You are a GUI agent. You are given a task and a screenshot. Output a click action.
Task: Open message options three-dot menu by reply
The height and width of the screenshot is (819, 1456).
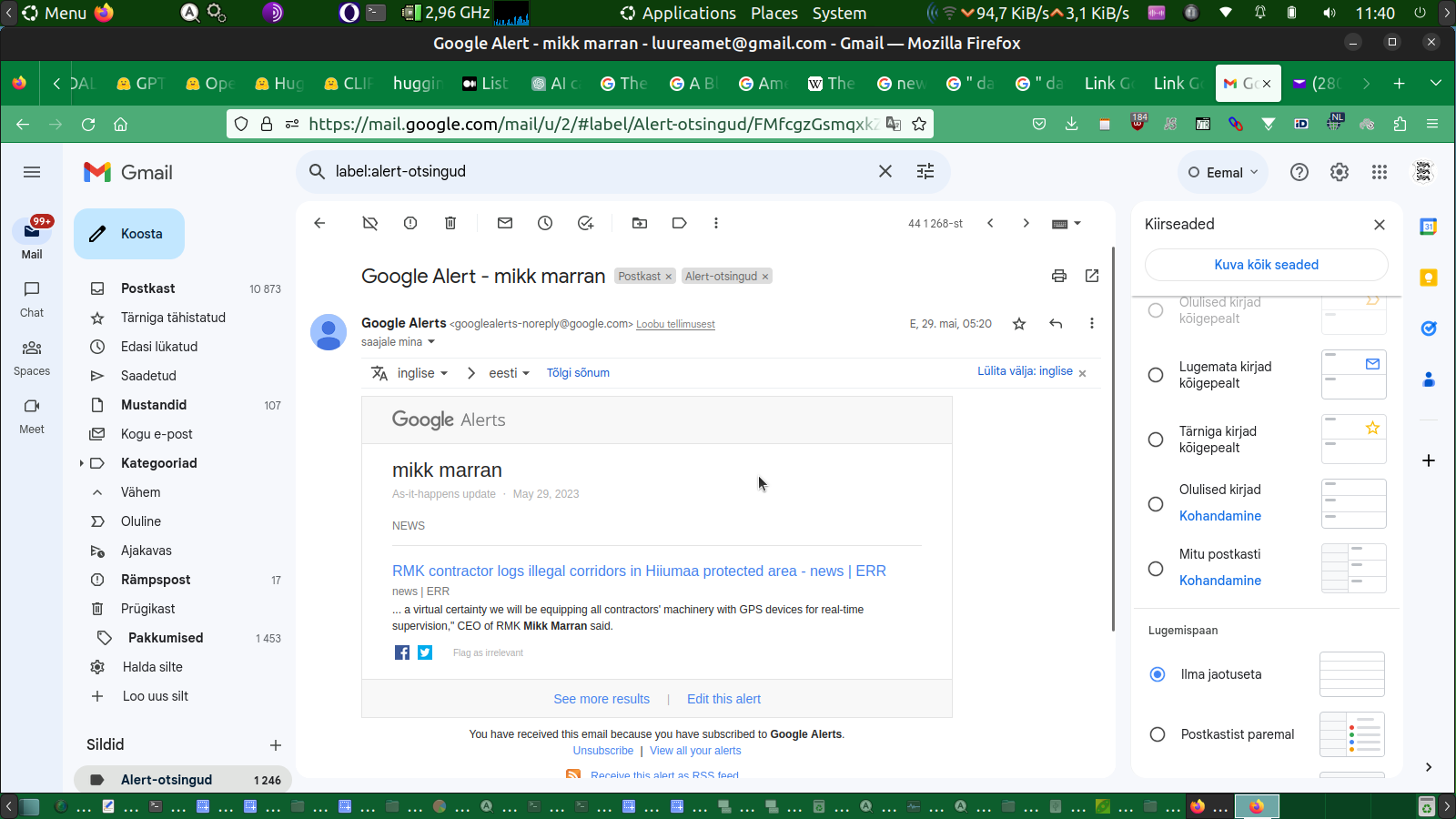(x=1092, y=324)
